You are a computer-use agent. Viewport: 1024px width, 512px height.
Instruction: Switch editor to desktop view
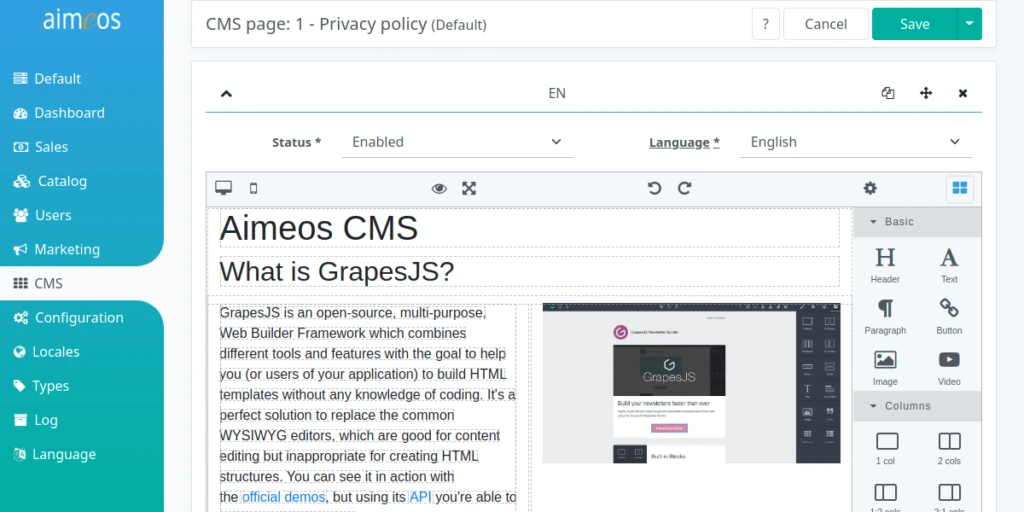click(223, 188)
